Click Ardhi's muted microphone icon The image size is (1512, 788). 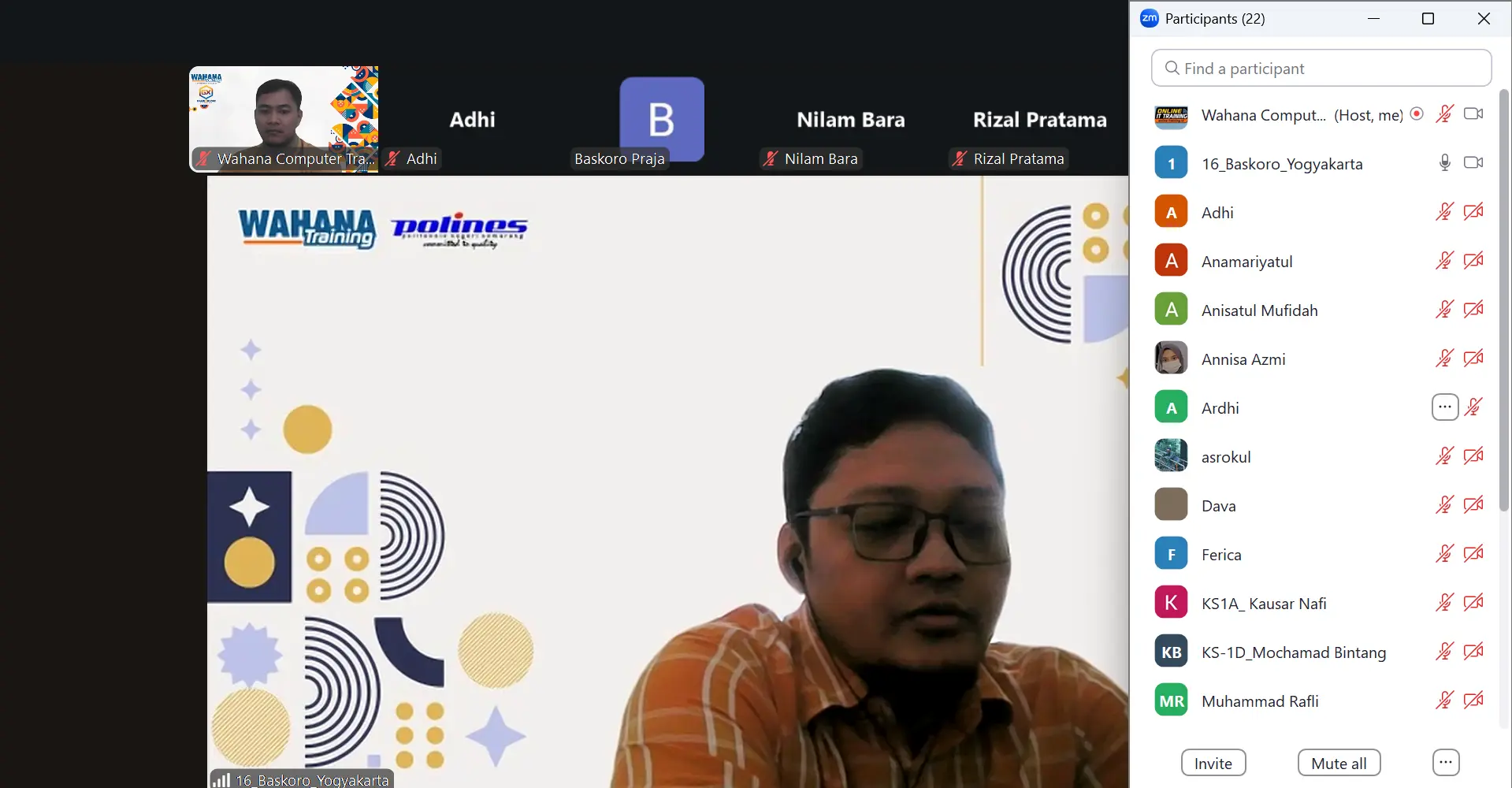[1473, 407]
